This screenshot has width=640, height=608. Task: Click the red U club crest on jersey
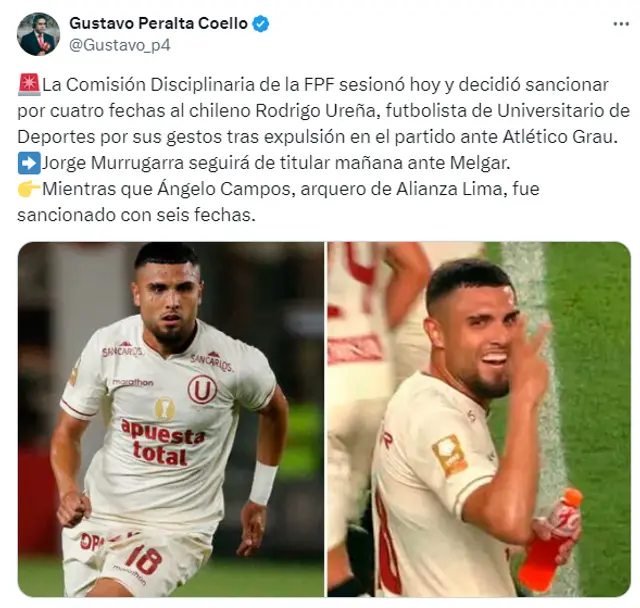(202, 389)
